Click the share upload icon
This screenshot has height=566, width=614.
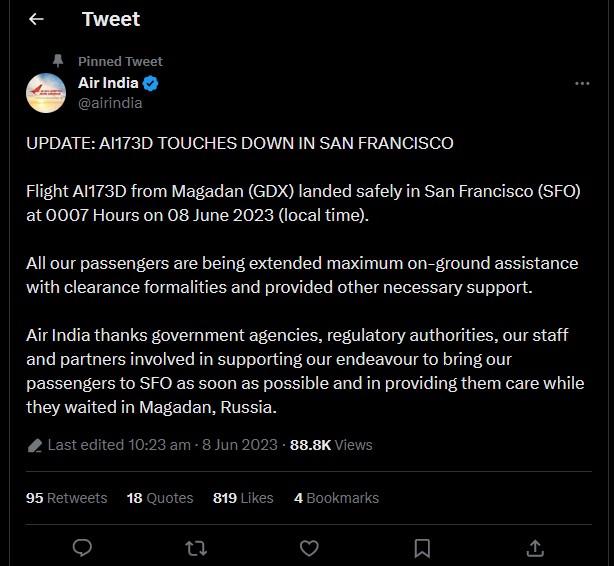click(535, 548)
